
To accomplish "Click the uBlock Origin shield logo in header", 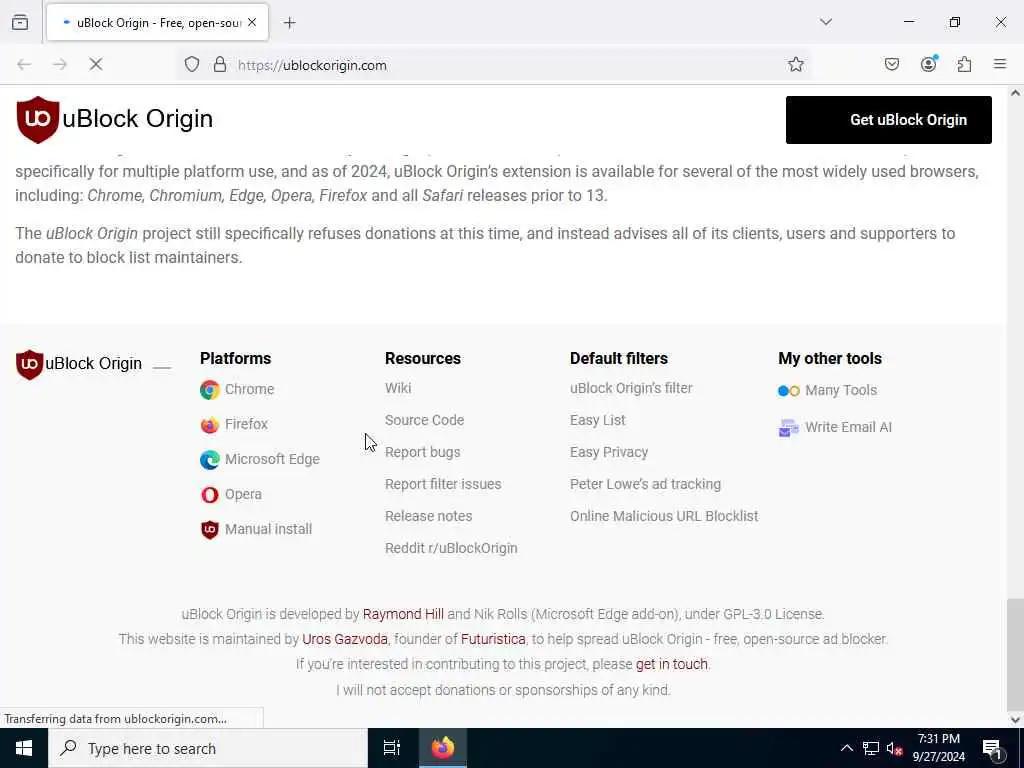I will 38,120.
